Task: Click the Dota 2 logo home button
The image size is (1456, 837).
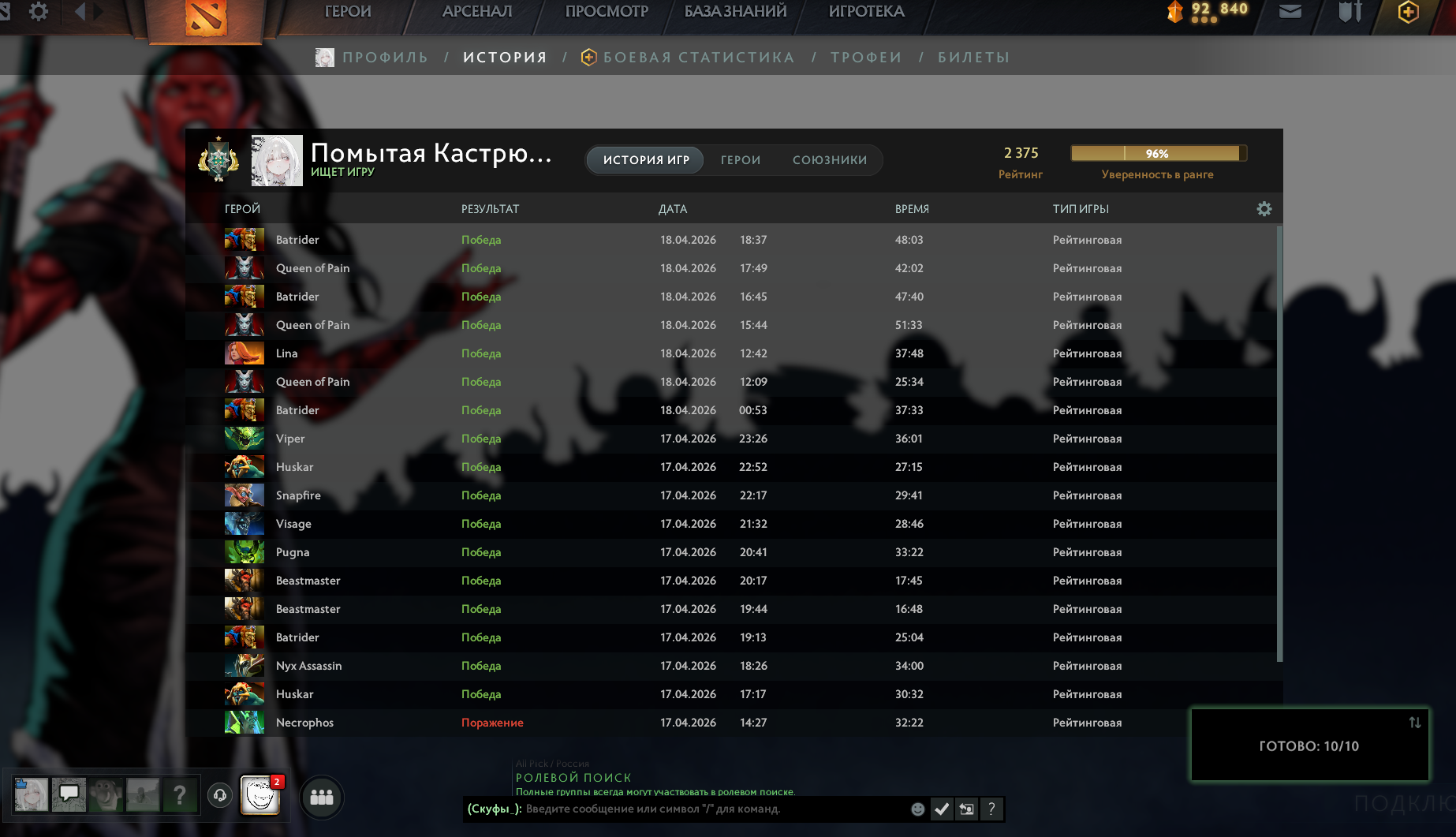Action: tap(206, 17)
